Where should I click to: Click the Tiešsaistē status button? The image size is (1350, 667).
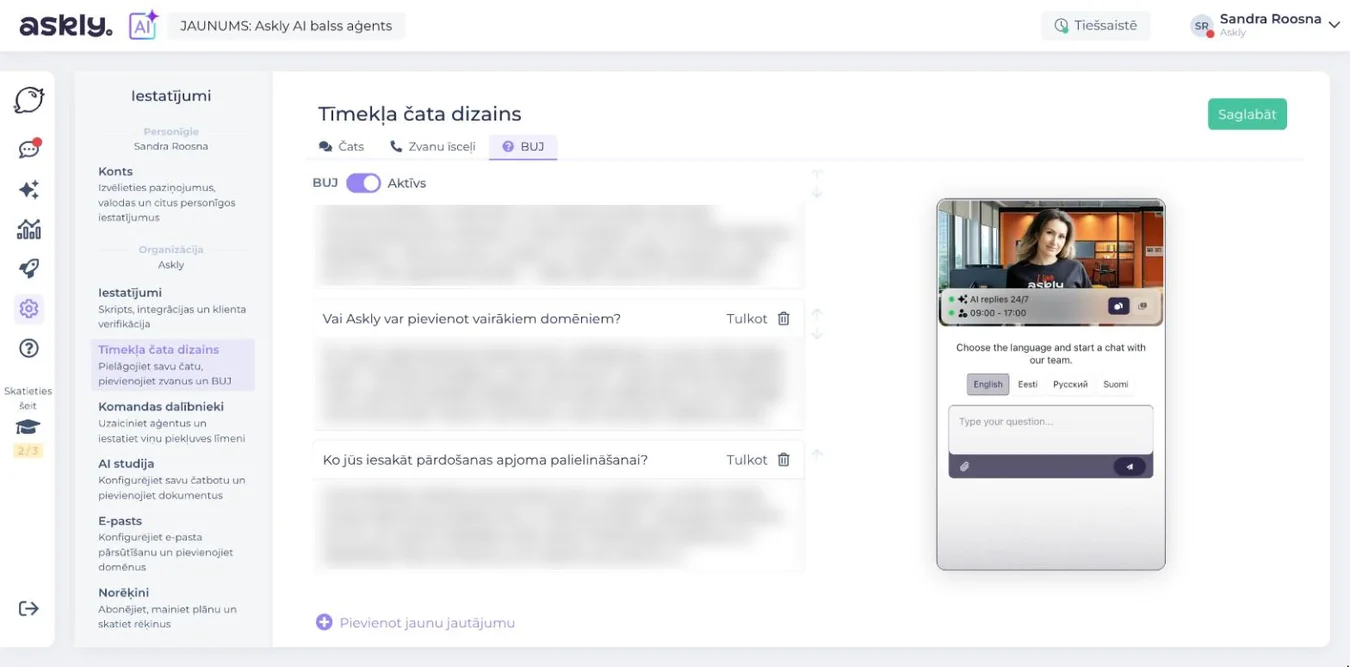coord(1096,26)
